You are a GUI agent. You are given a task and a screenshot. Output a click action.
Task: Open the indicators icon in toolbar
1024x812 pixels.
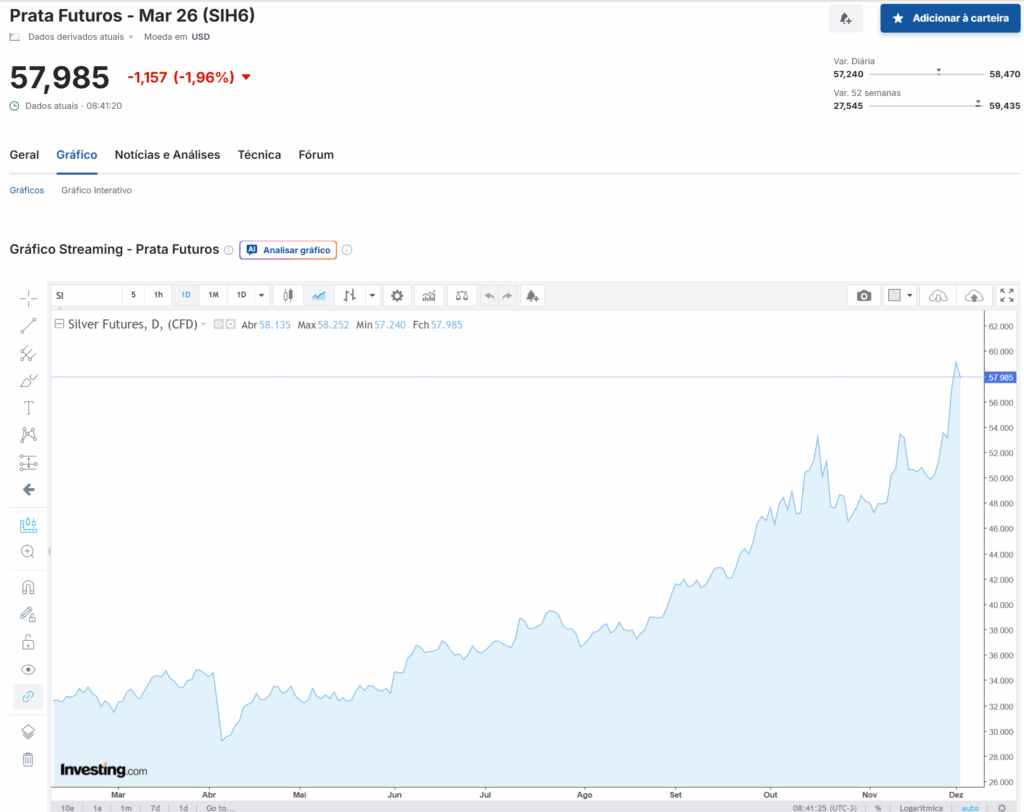point(429,295)
